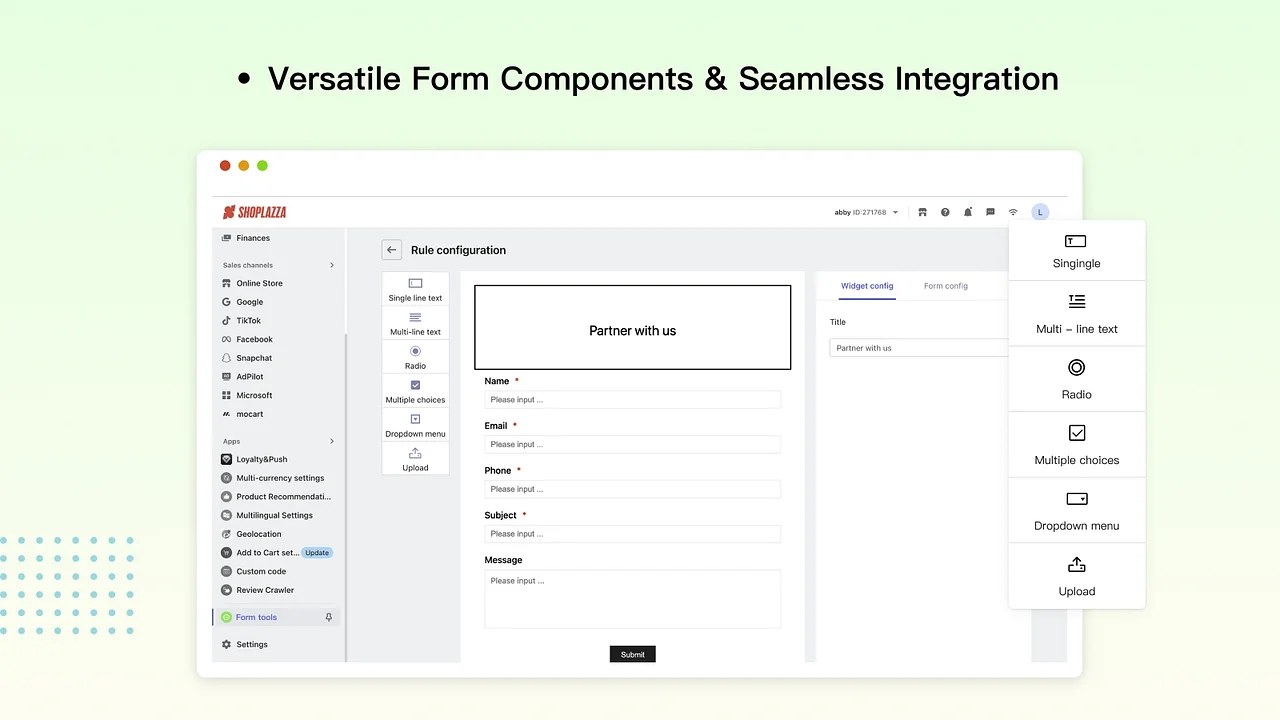Select the Dropdown menu form component
The height and width of the screenshot is (720, 1280).
[x=415, y=426]
